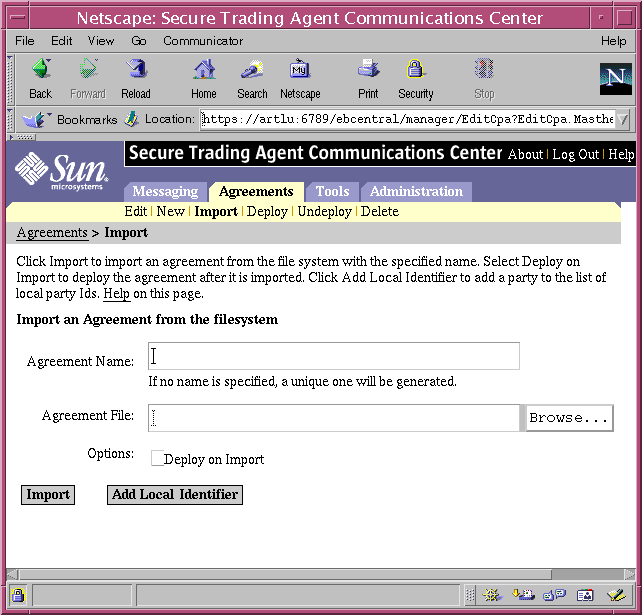Click the Import button
Screen dimensions: 642x615
coord(48,495)
